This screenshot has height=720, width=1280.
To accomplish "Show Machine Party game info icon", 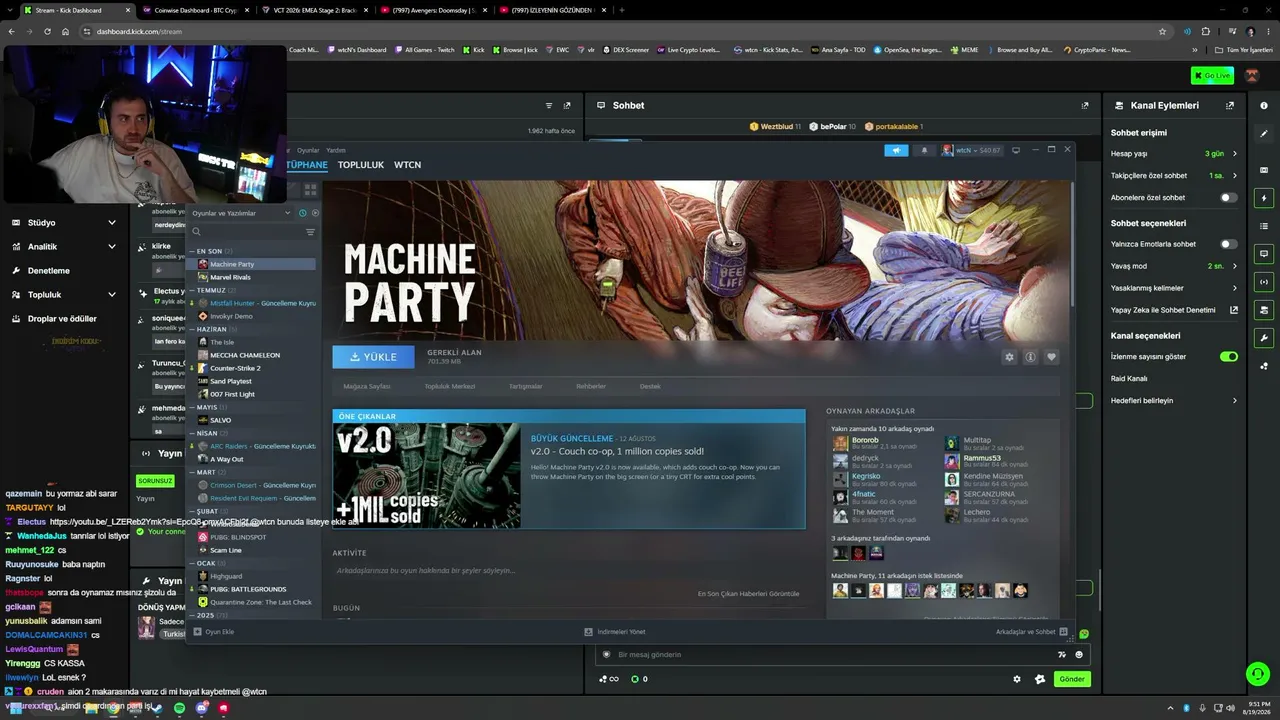I will point(1030,357).
